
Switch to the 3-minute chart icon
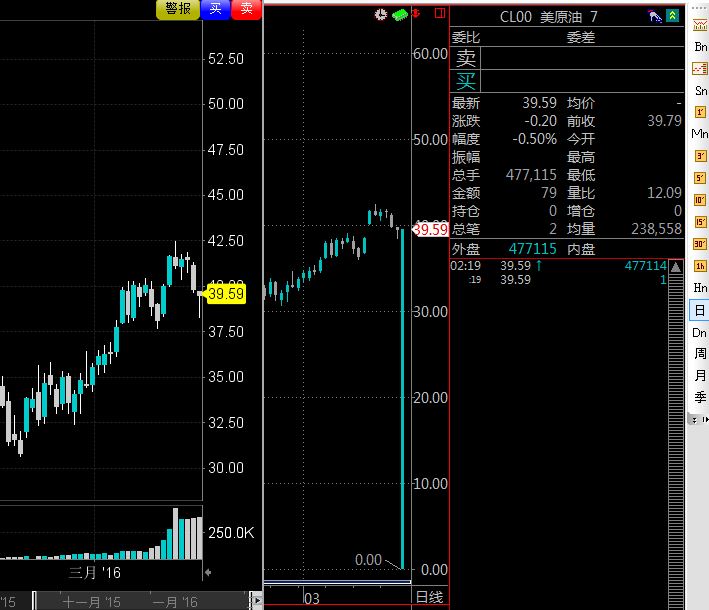tap(700, 156)
